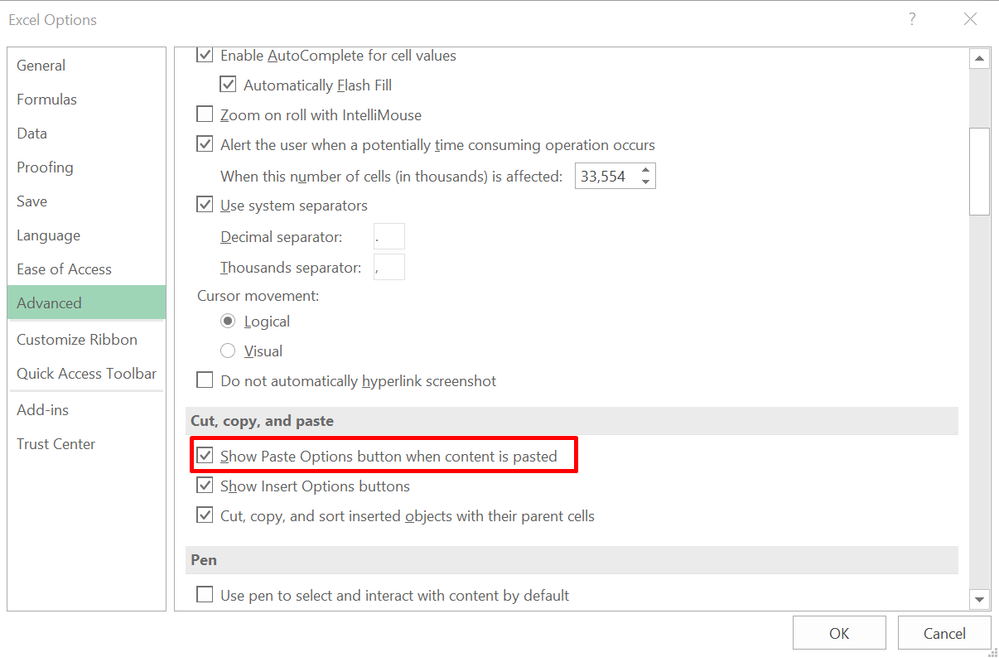Edit the Decimal separator field

coord(389,236)
